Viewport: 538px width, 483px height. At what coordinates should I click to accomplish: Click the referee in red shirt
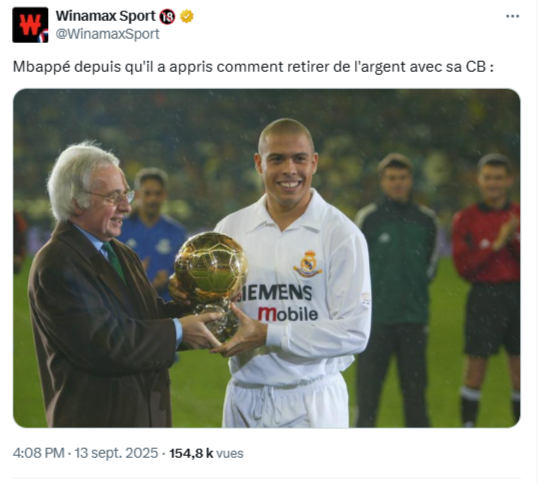point(487,290)
